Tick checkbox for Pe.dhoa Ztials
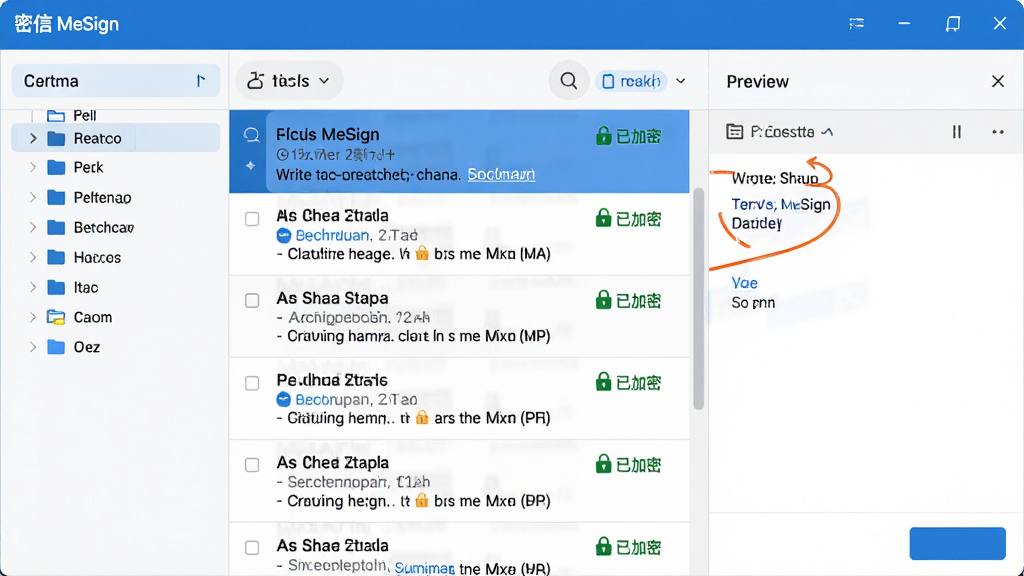This screenshot has width=1024, height=576. tap(252, 383)
